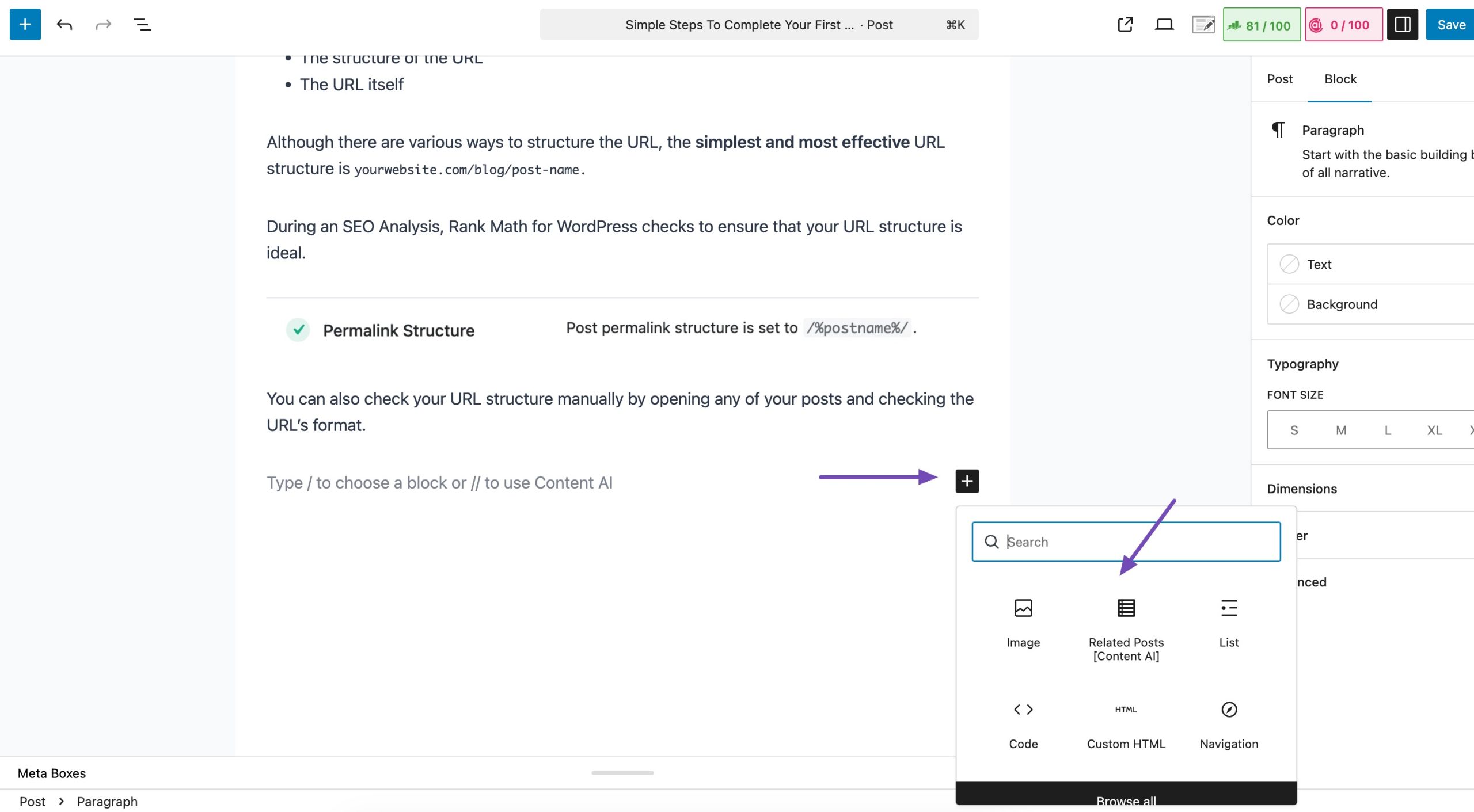Open the device preview laptop icon
Image resolution: width=1474 pixels, height=812 pixels.
click(x=1164, y=25)
